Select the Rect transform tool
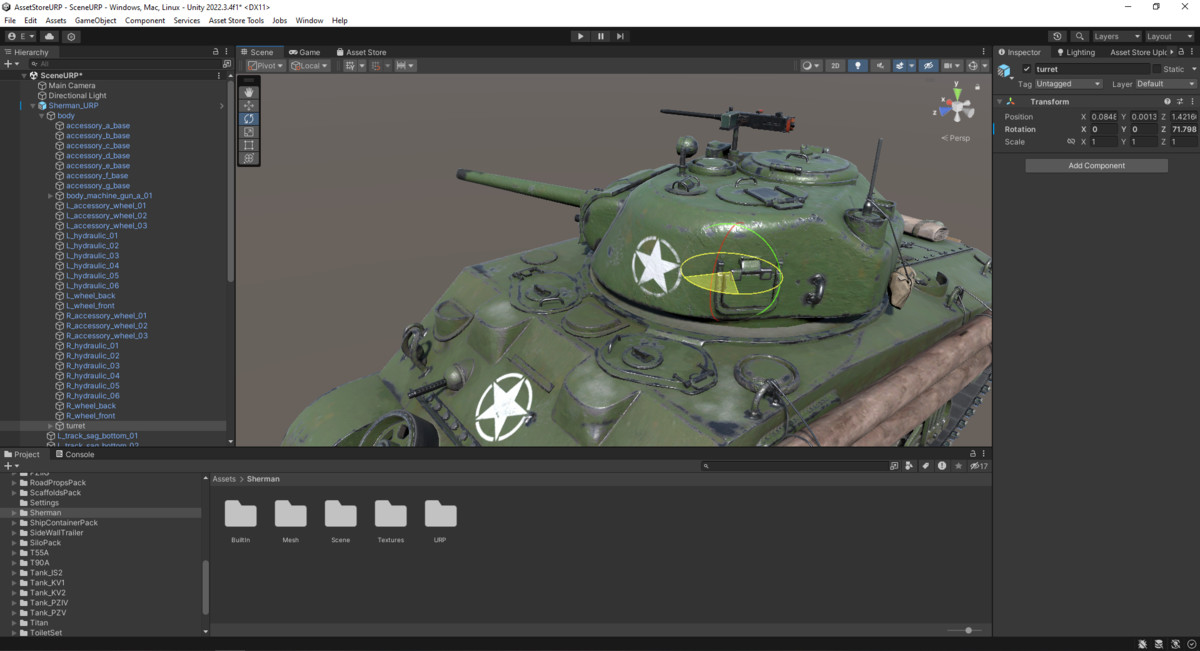This screenshot has width=1200, height=651. tap(249, 145)
